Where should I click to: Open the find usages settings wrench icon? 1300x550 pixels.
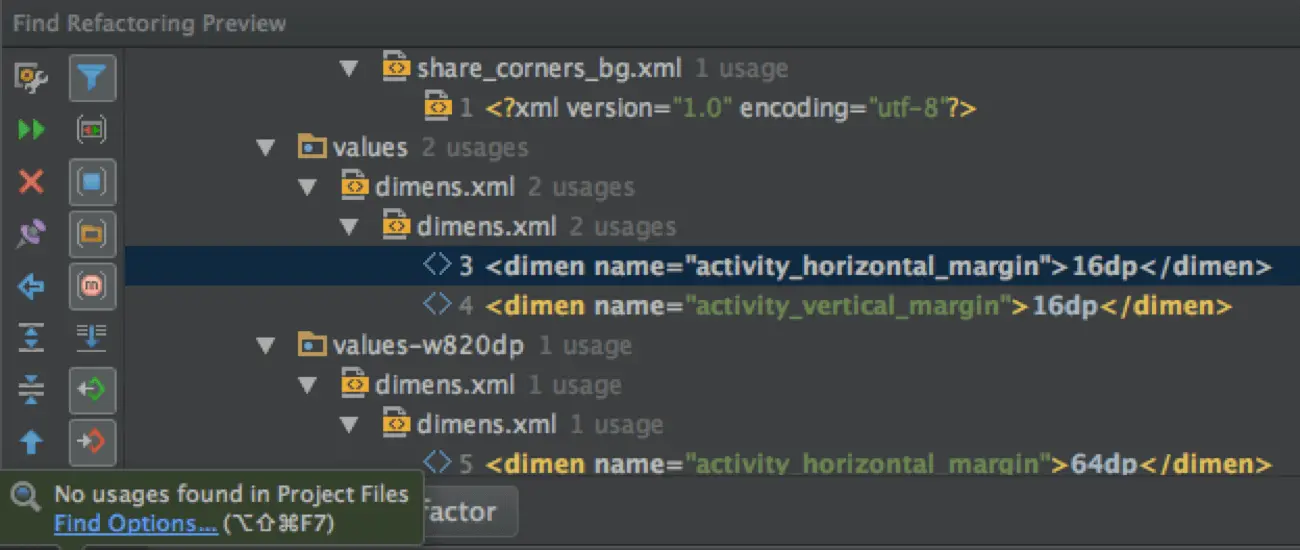[x=32, y=77]
